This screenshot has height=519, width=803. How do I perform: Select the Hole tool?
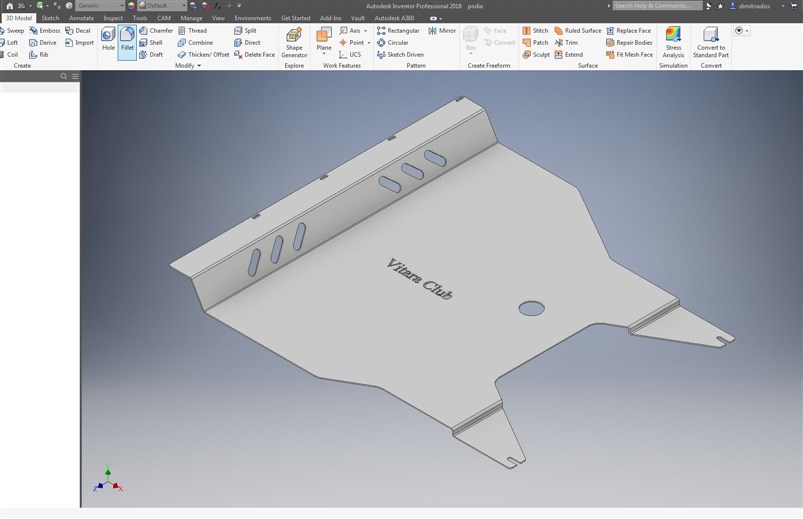click(x=108, y=39)
